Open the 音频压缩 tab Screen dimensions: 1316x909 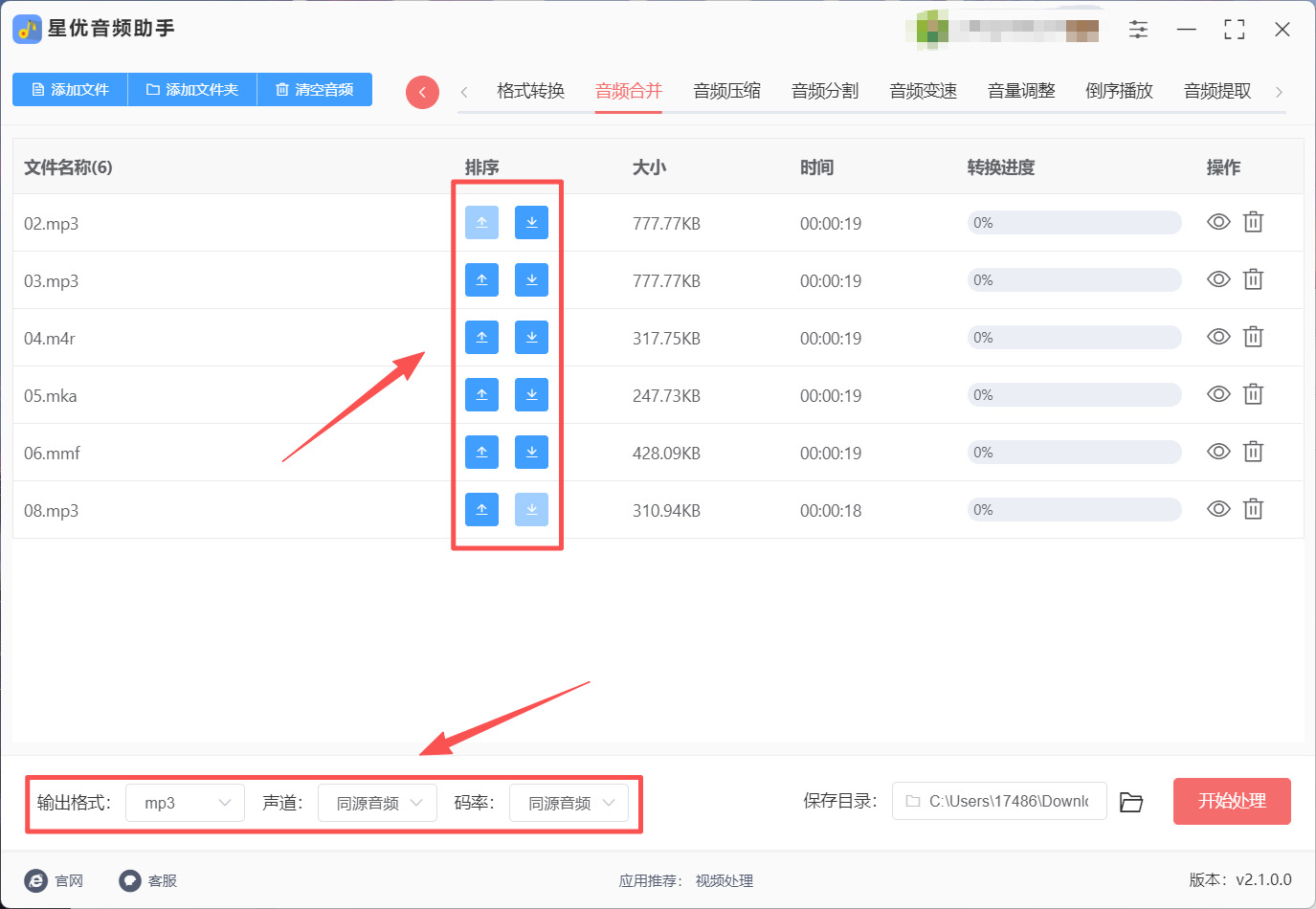pos(726,91)
